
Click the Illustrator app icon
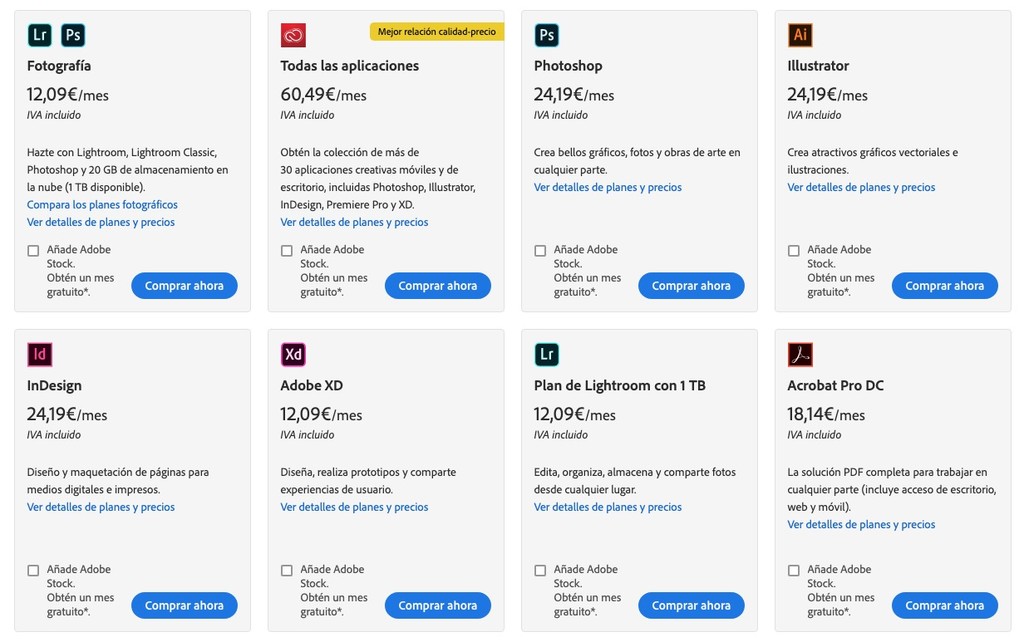800,34
